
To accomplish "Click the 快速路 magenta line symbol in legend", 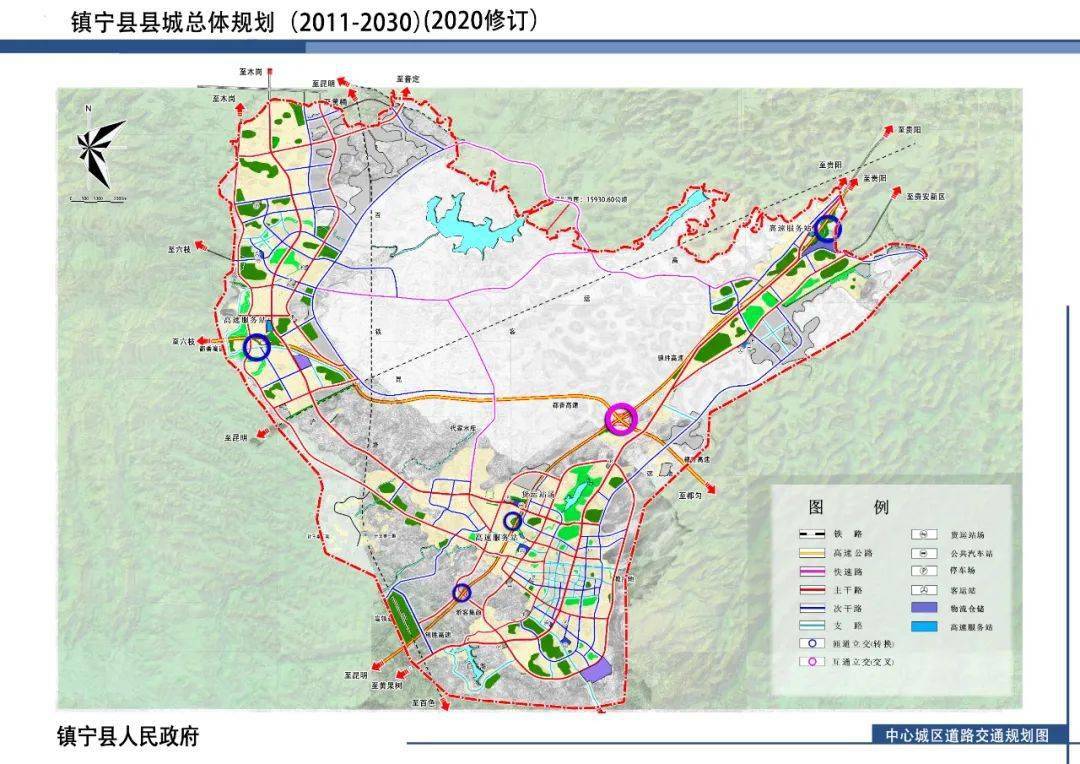I will 811,571.
